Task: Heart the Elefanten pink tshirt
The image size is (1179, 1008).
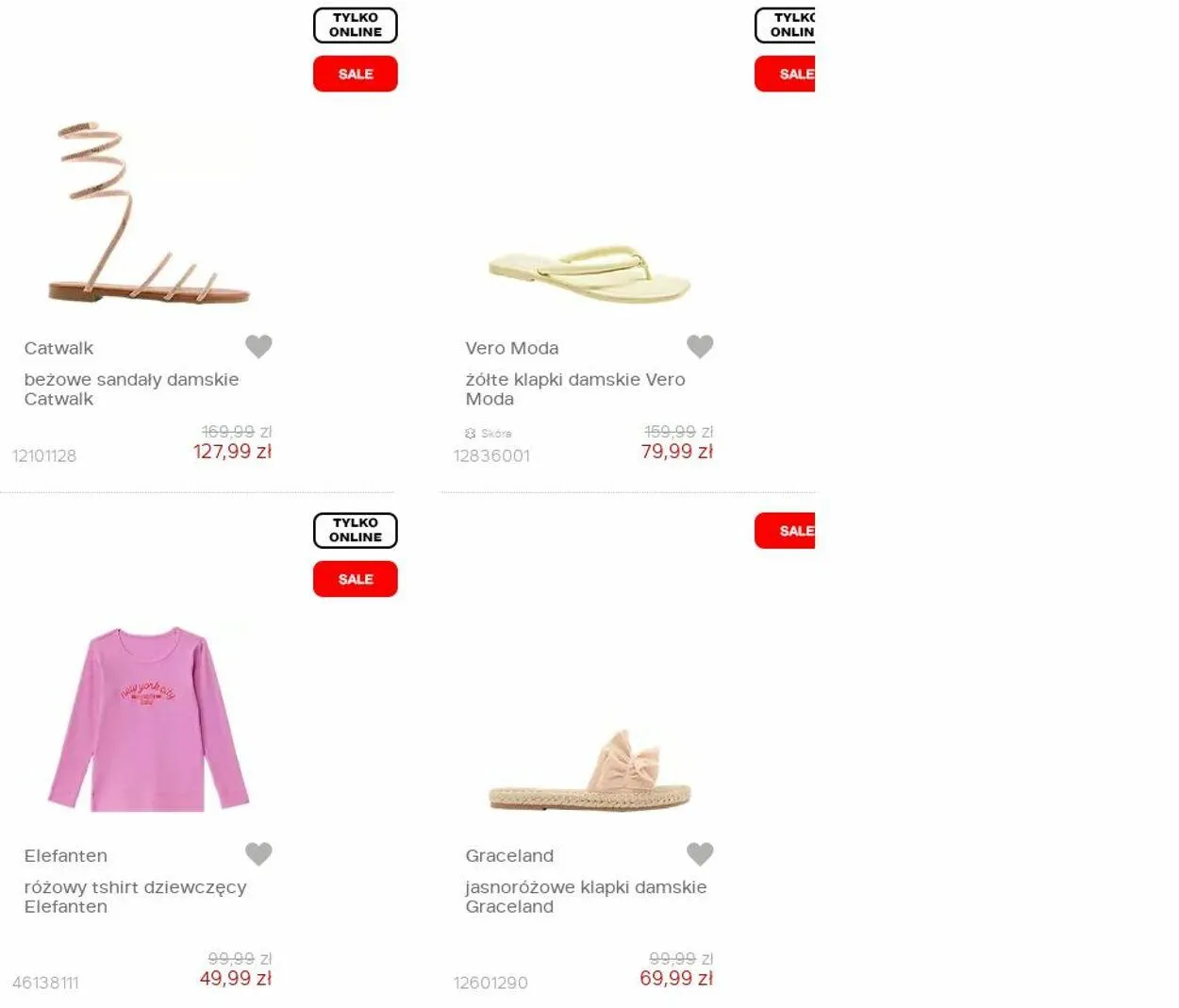Action: tap(258, 853)
